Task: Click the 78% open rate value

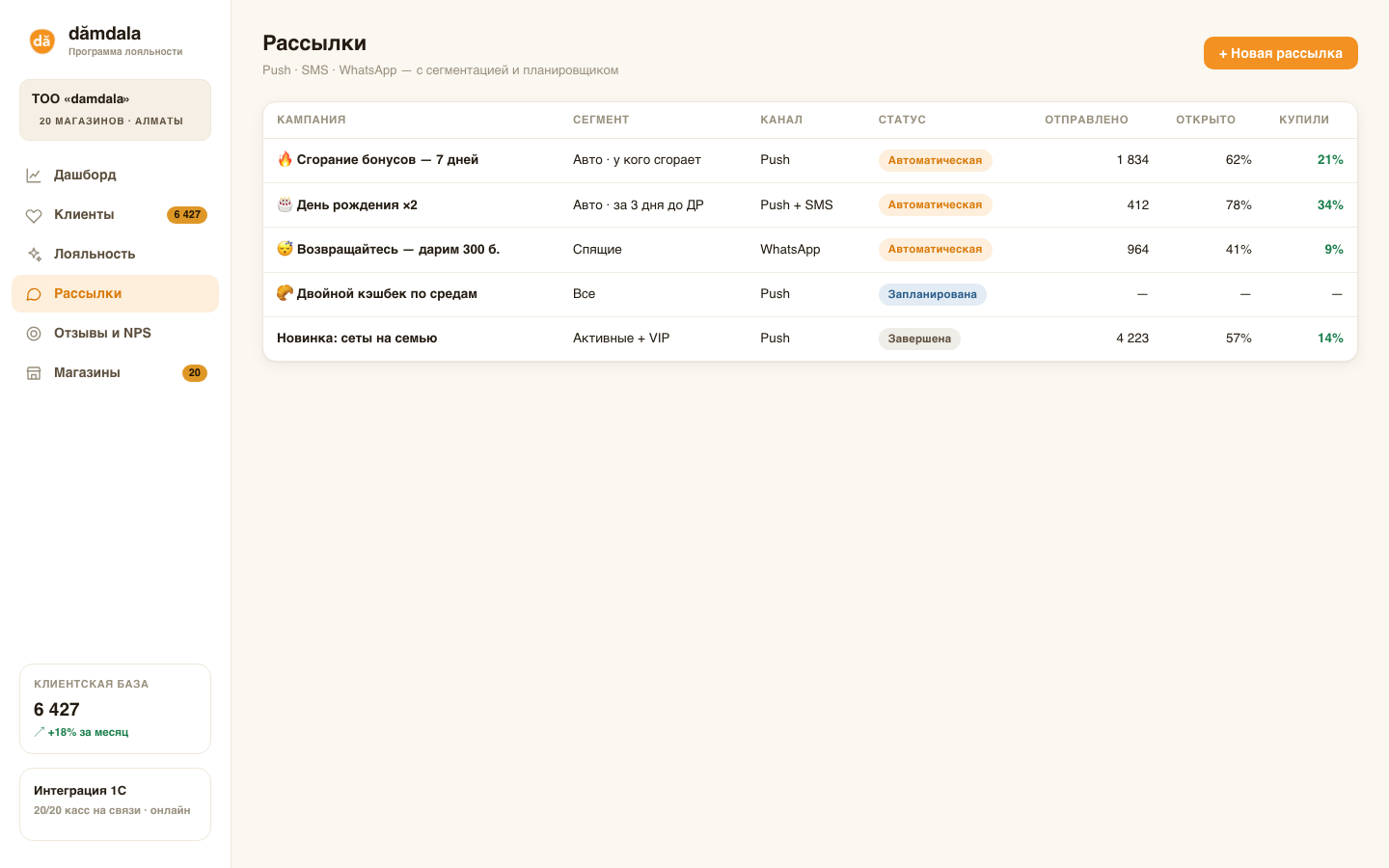Action: tap(1239, 204)
